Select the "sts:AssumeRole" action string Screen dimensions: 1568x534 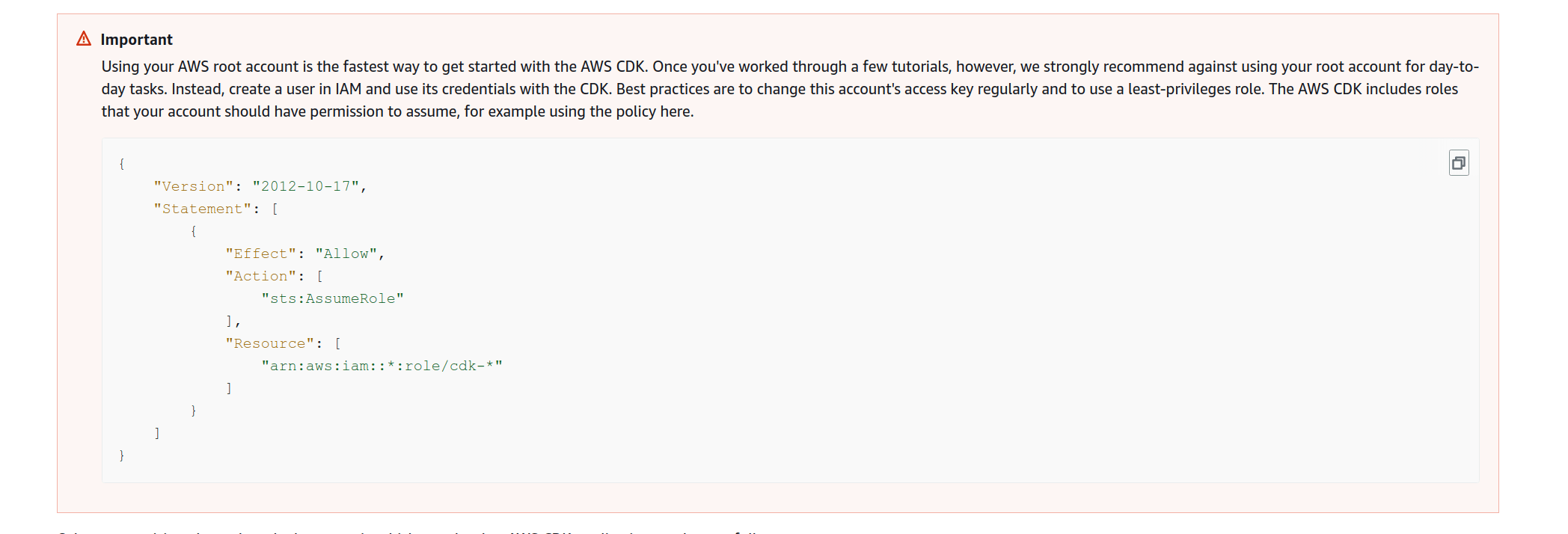[x=334, y=298]
